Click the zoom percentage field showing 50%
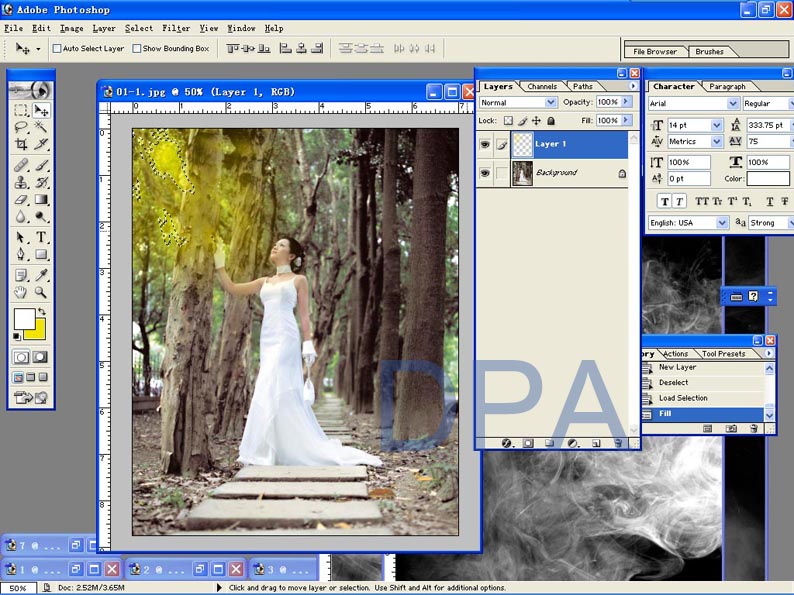 coord(18,588)
